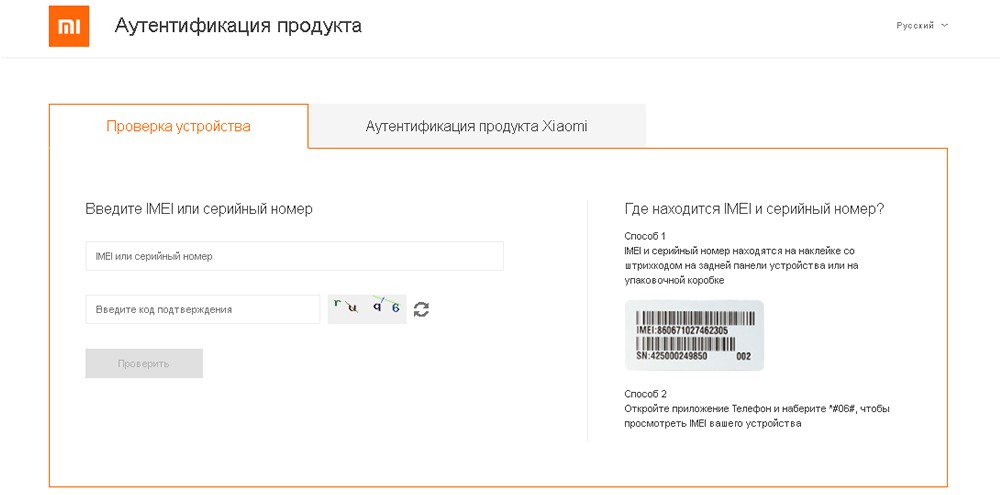
Task: Click the Введите IMEI или серийный номер heading
Action: tap(199, 209)
